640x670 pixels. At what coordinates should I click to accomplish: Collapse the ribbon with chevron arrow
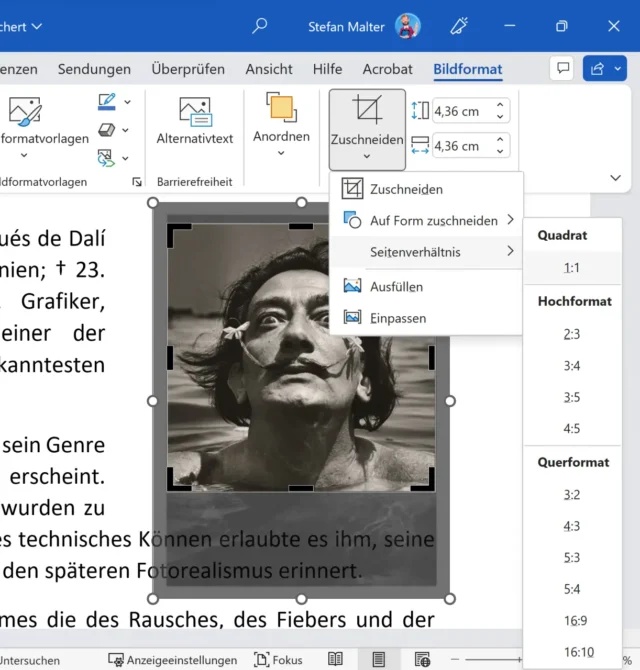(615, 178)
